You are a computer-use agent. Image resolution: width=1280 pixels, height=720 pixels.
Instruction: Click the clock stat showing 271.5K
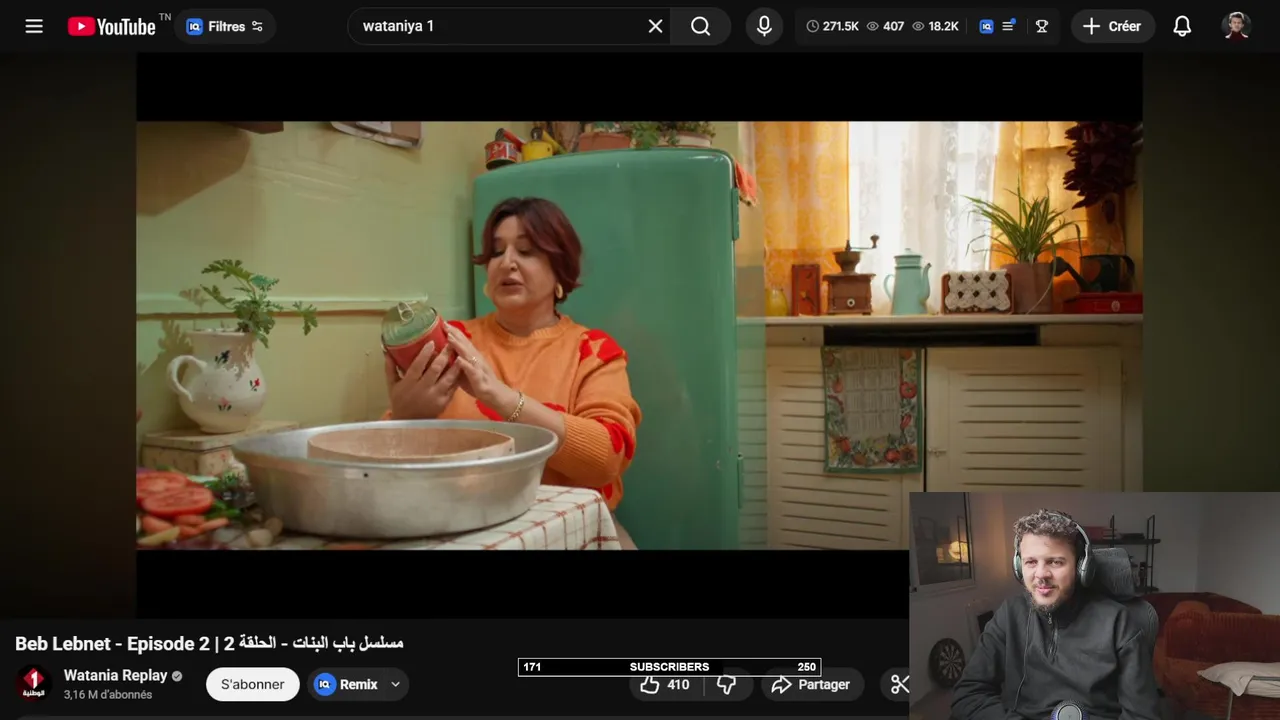[x=832, y=26]
